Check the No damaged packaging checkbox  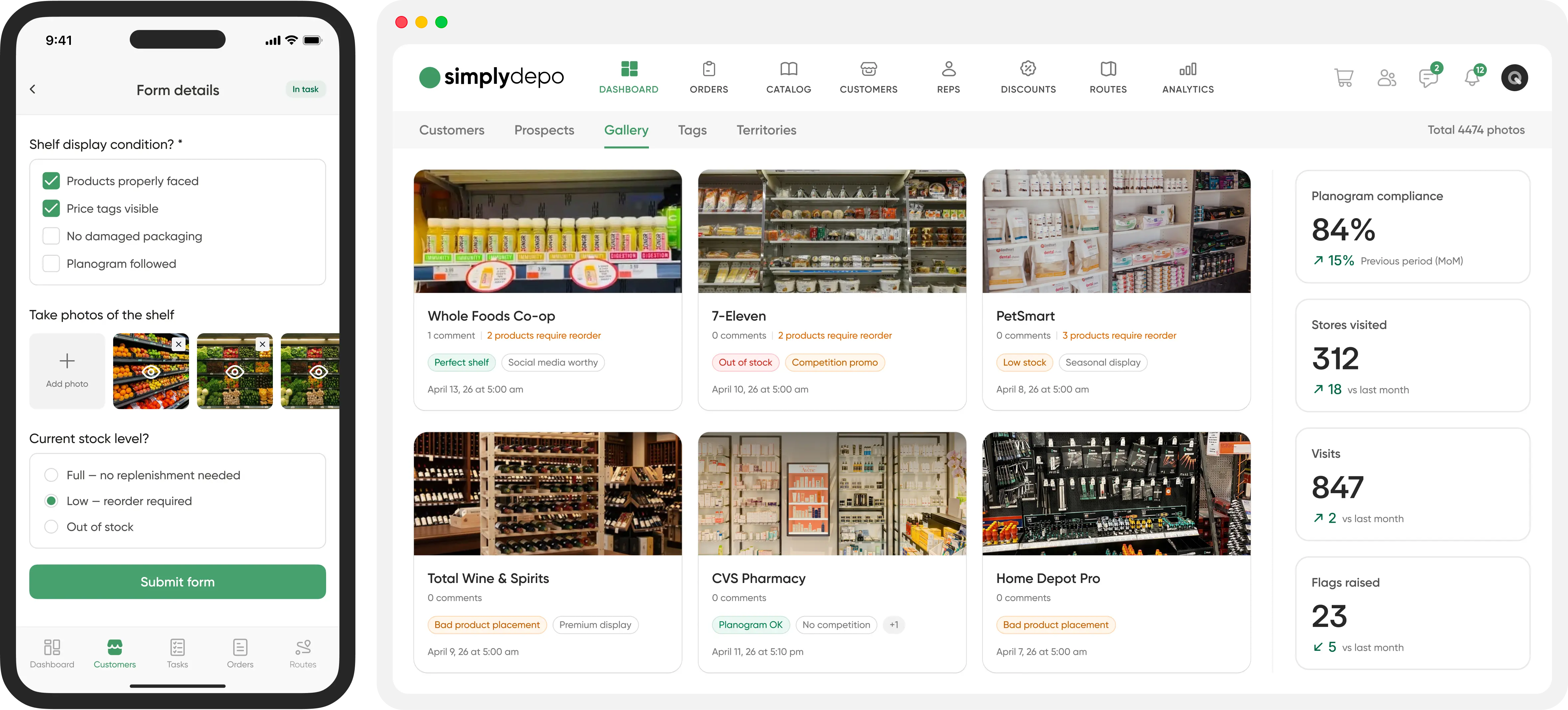pos(51,236)
